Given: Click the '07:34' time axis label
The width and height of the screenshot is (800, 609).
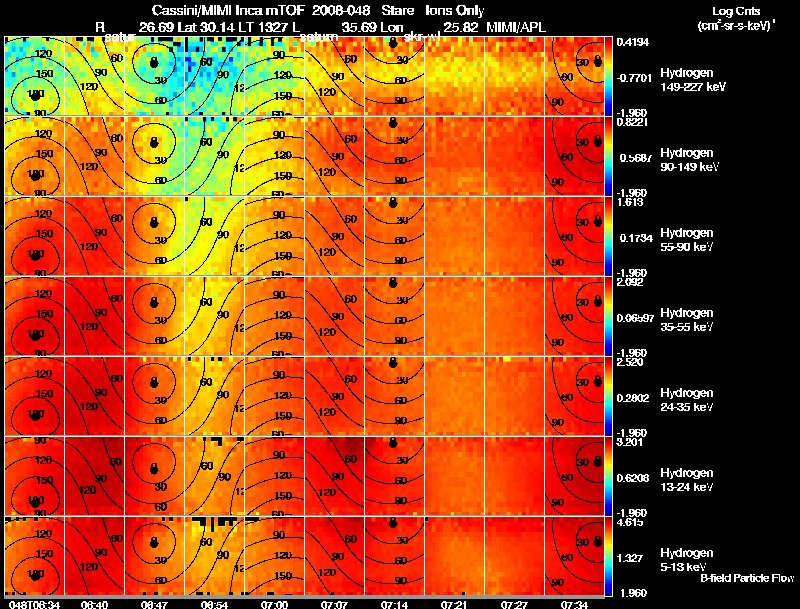Looking at the screenshot, I should (574, 605).
